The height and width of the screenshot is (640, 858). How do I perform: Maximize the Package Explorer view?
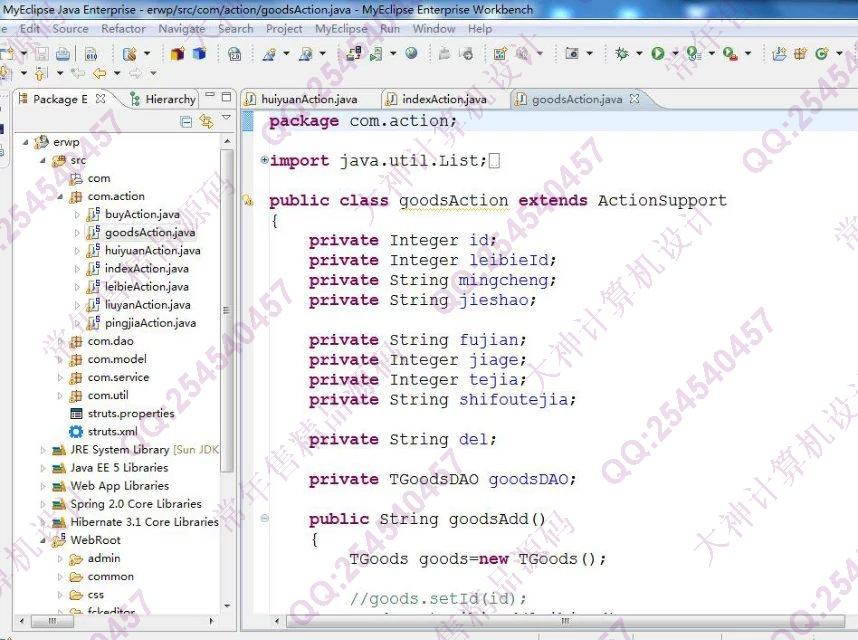(226, 97)
